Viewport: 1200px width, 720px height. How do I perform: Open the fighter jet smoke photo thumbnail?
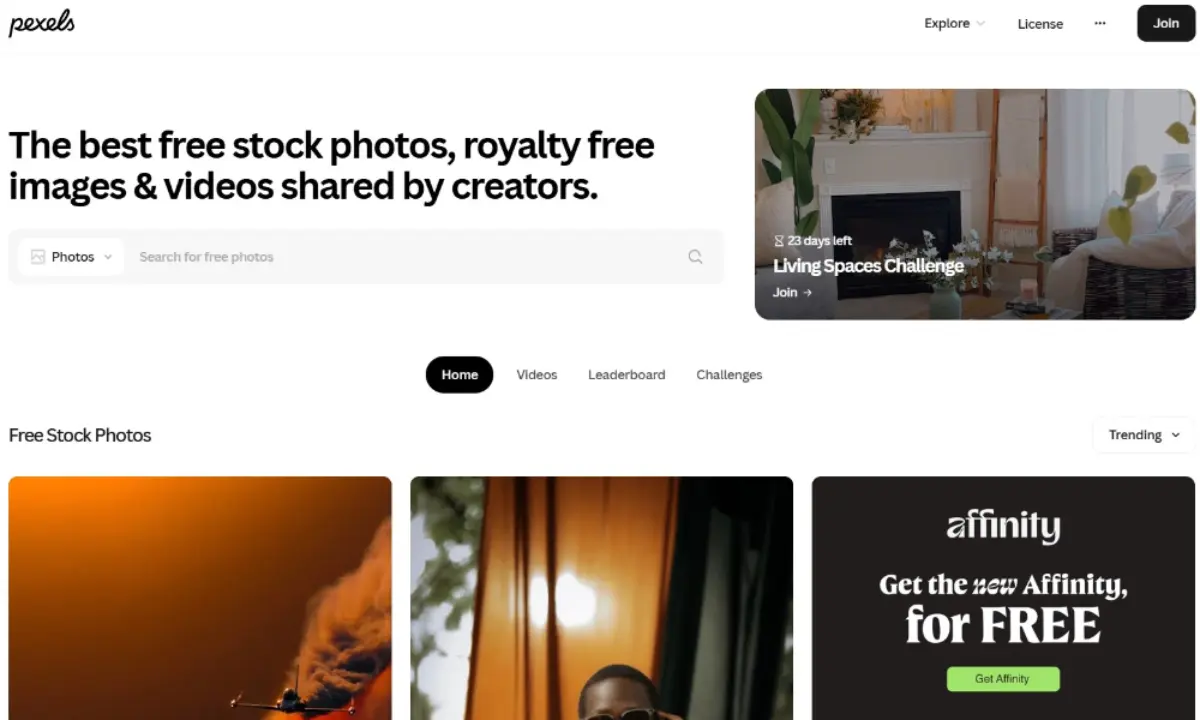tap(200, 598)
